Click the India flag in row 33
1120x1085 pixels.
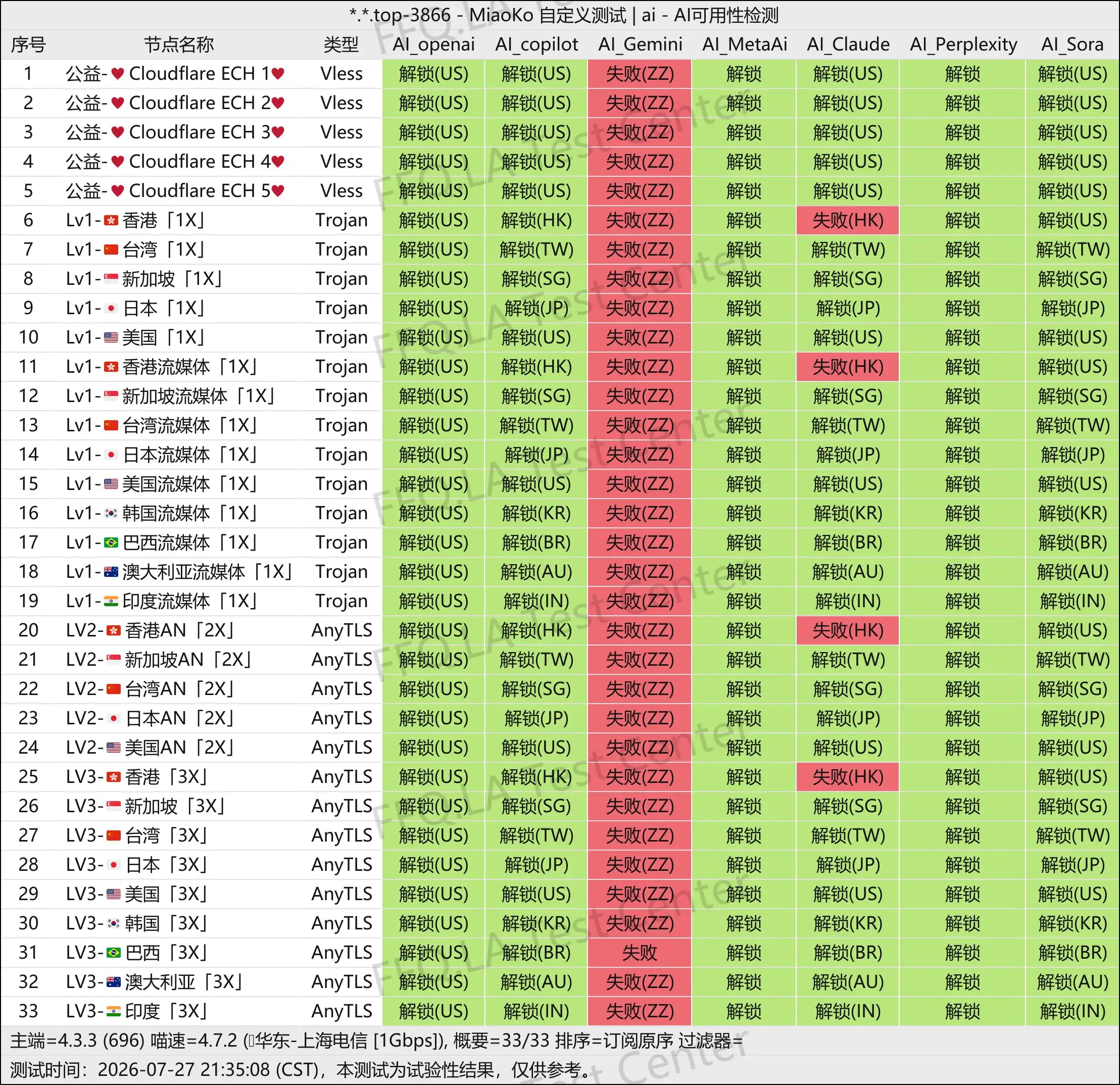pos(114,1011)
